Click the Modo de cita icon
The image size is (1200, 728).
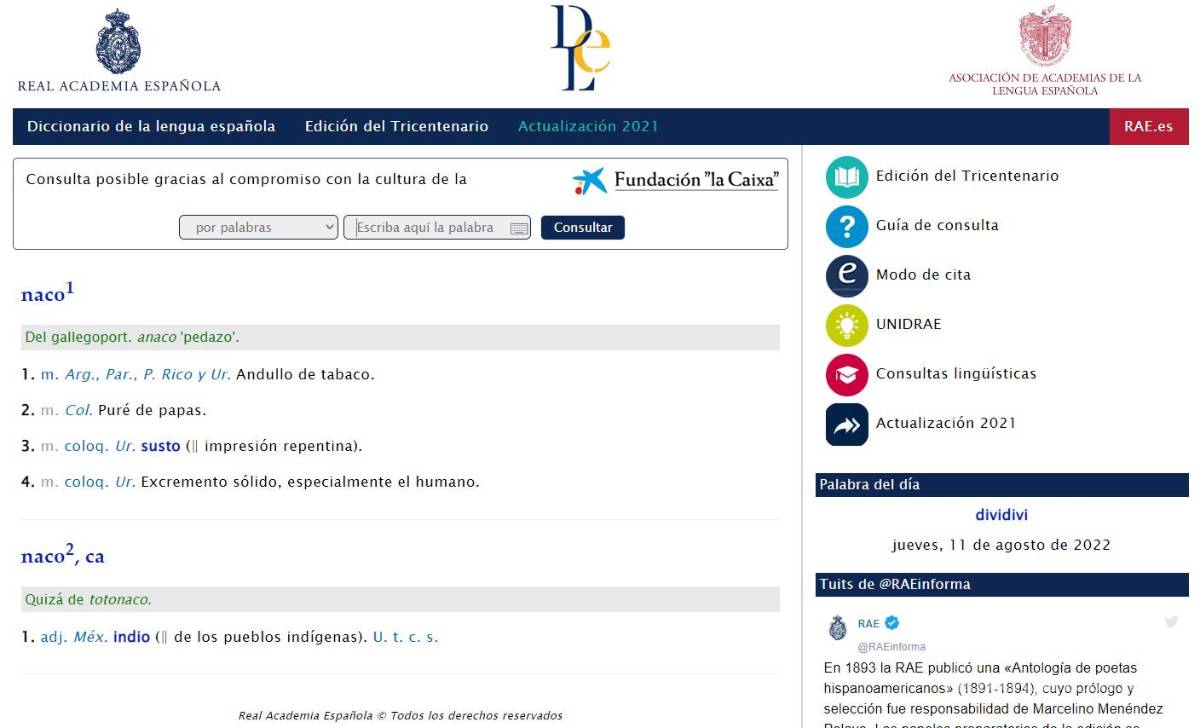(x=846, y=275)
